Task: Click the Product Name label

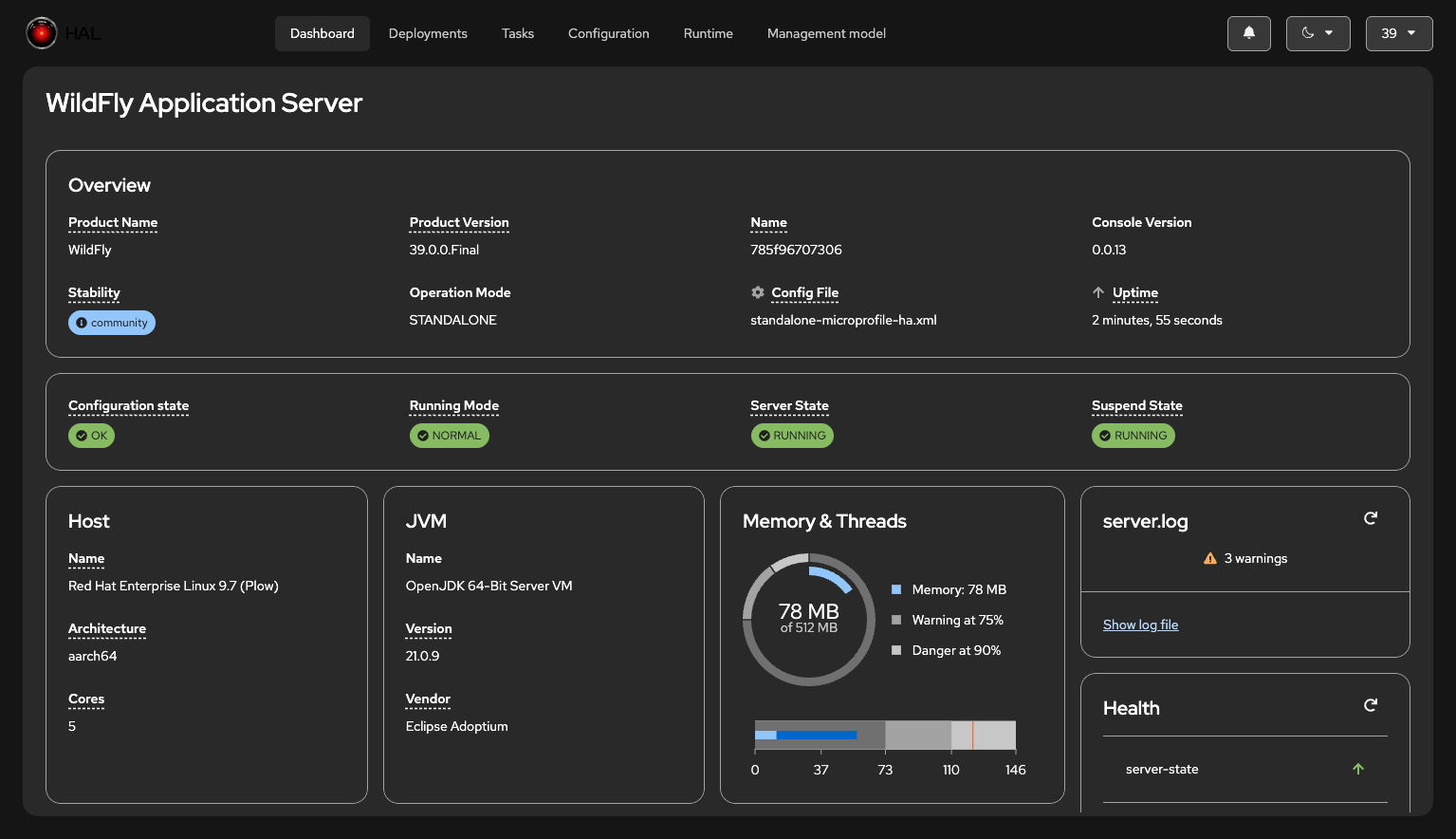Action: pos(113,222)
